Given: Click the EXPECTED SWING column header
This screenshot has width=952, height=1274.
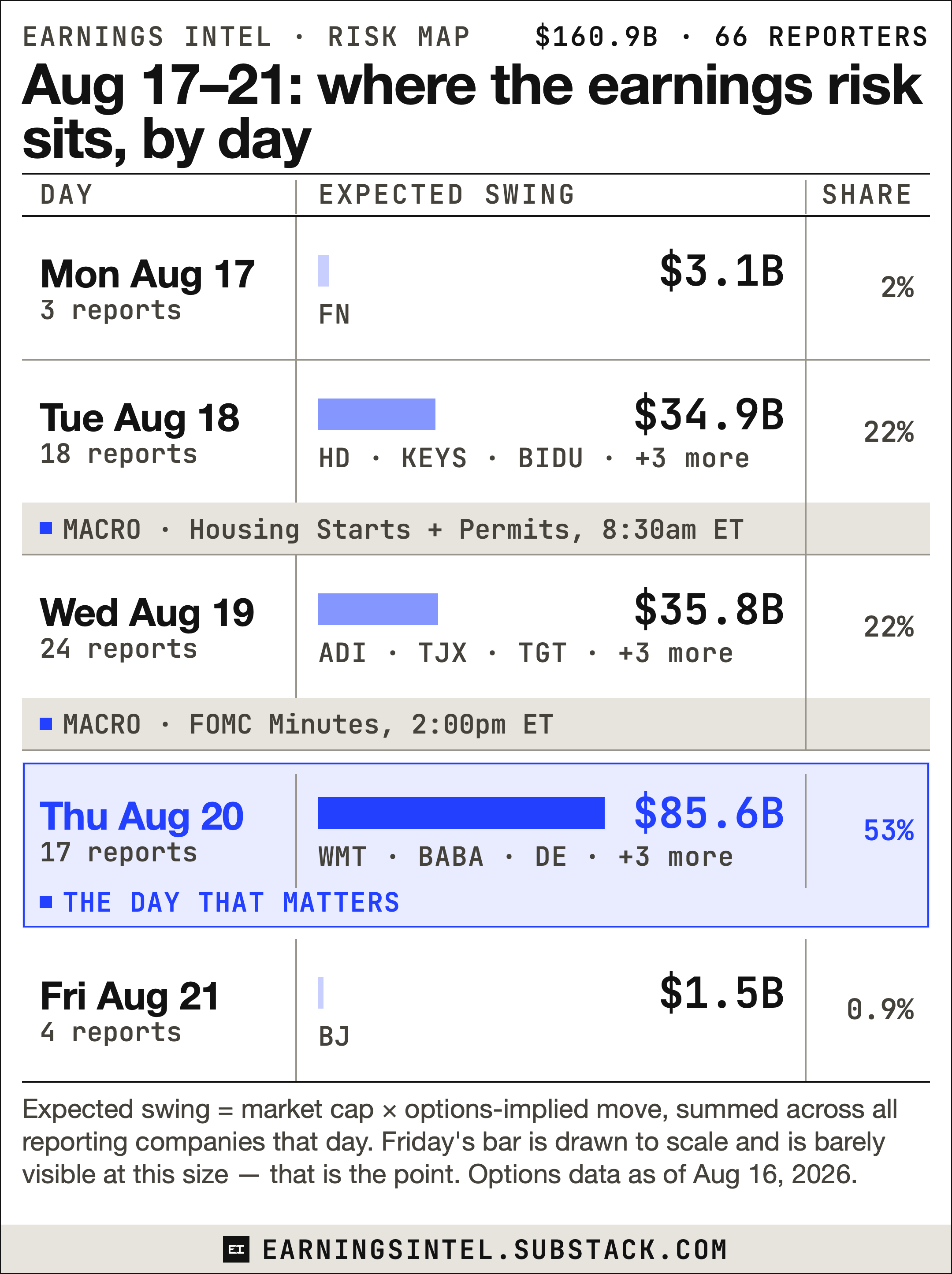Looking at the screenshot, I should (447, 195).
